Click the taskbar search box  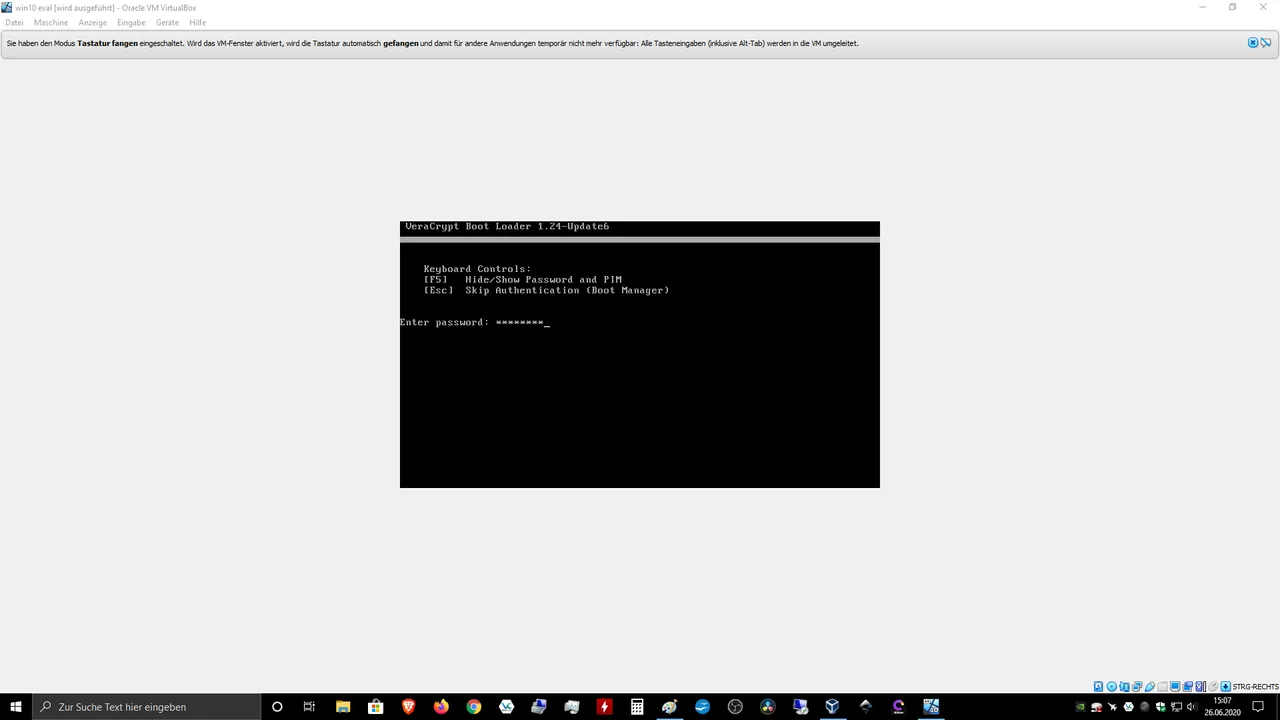[146, 707]
